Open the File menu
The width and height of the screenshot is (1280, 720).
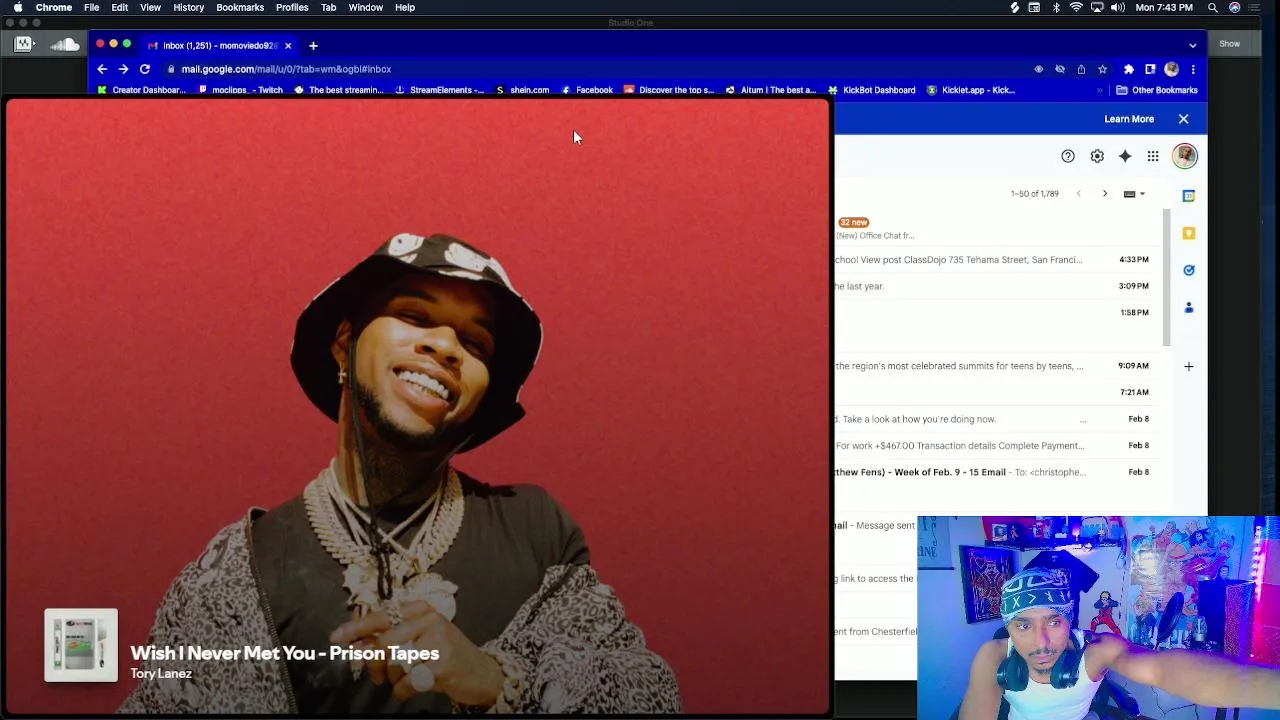pyautogui.click(x=91, y=7)
